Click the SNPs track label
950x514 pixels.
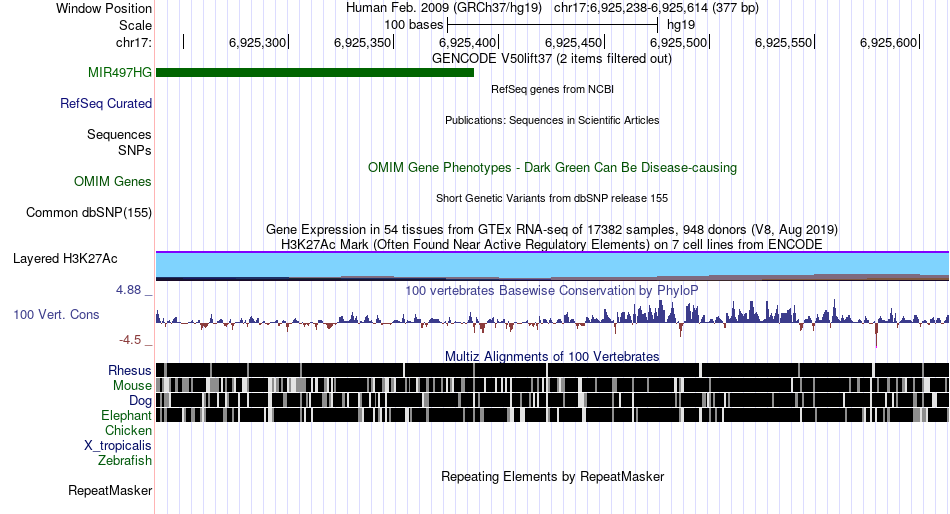135,150
